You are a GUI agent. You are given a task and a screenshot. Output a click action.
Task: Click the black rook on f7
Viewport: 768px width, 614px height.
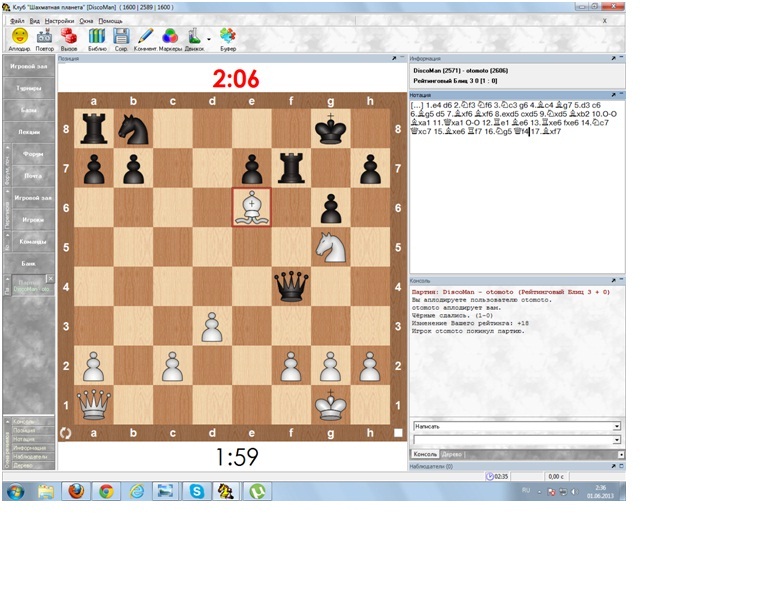291,168
